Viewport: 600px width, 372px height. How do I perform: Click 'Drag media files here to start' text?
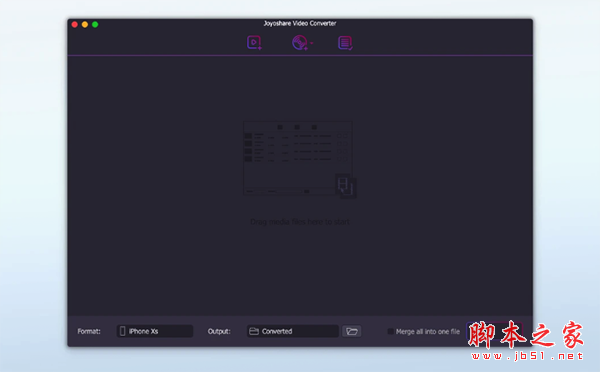click(x=300, y=222)
